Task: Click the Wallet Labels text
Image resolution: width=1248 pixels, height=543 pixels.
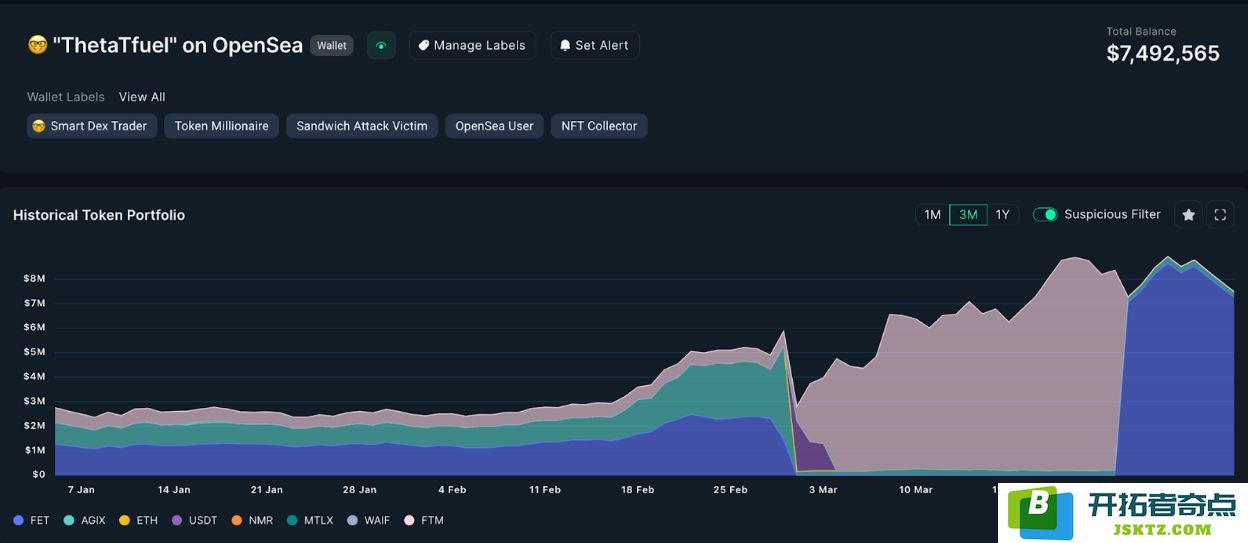Action: pyautogui.click(x=66, y=97)
